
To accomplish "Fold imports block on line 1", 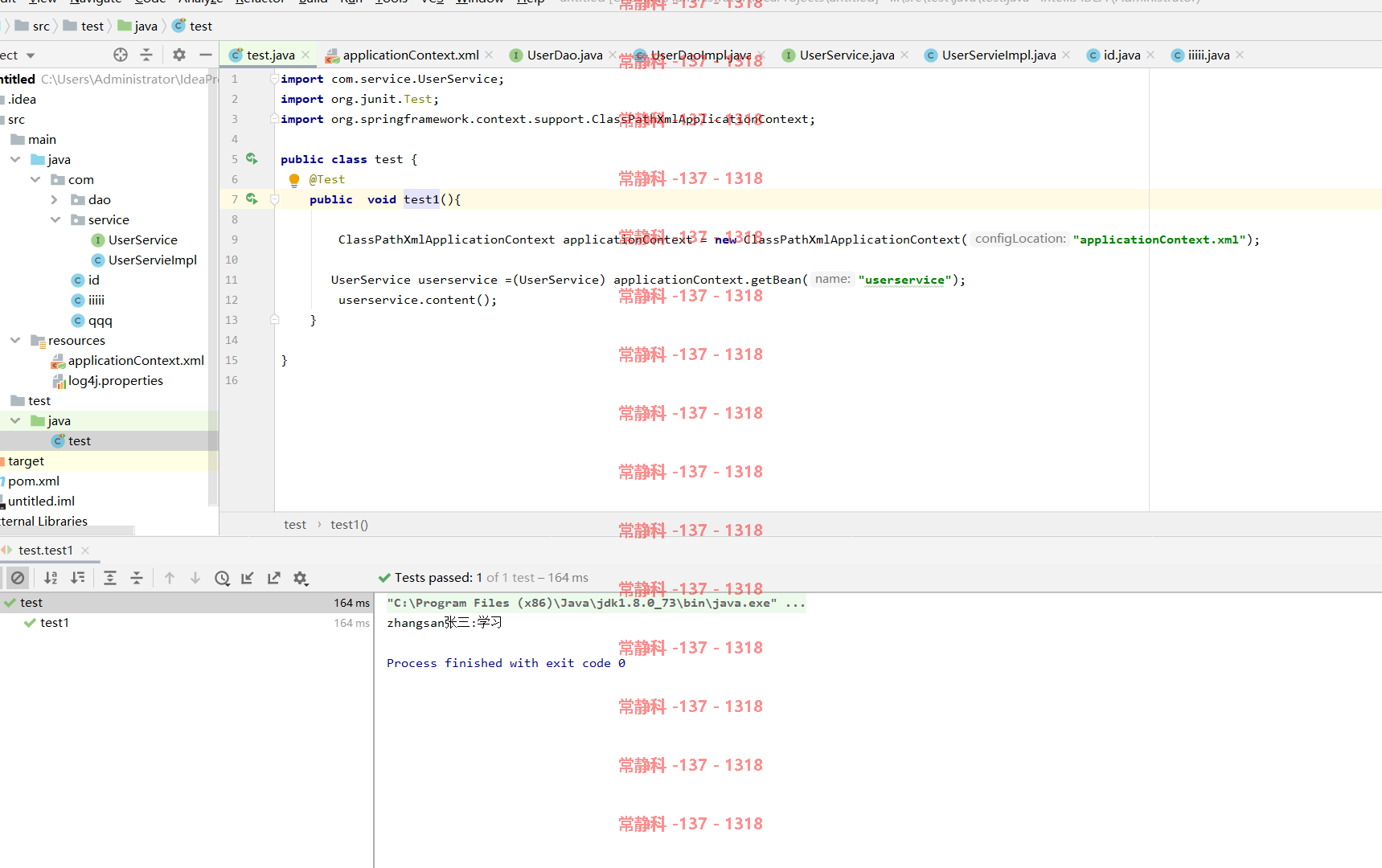I will tap(274, 79).
